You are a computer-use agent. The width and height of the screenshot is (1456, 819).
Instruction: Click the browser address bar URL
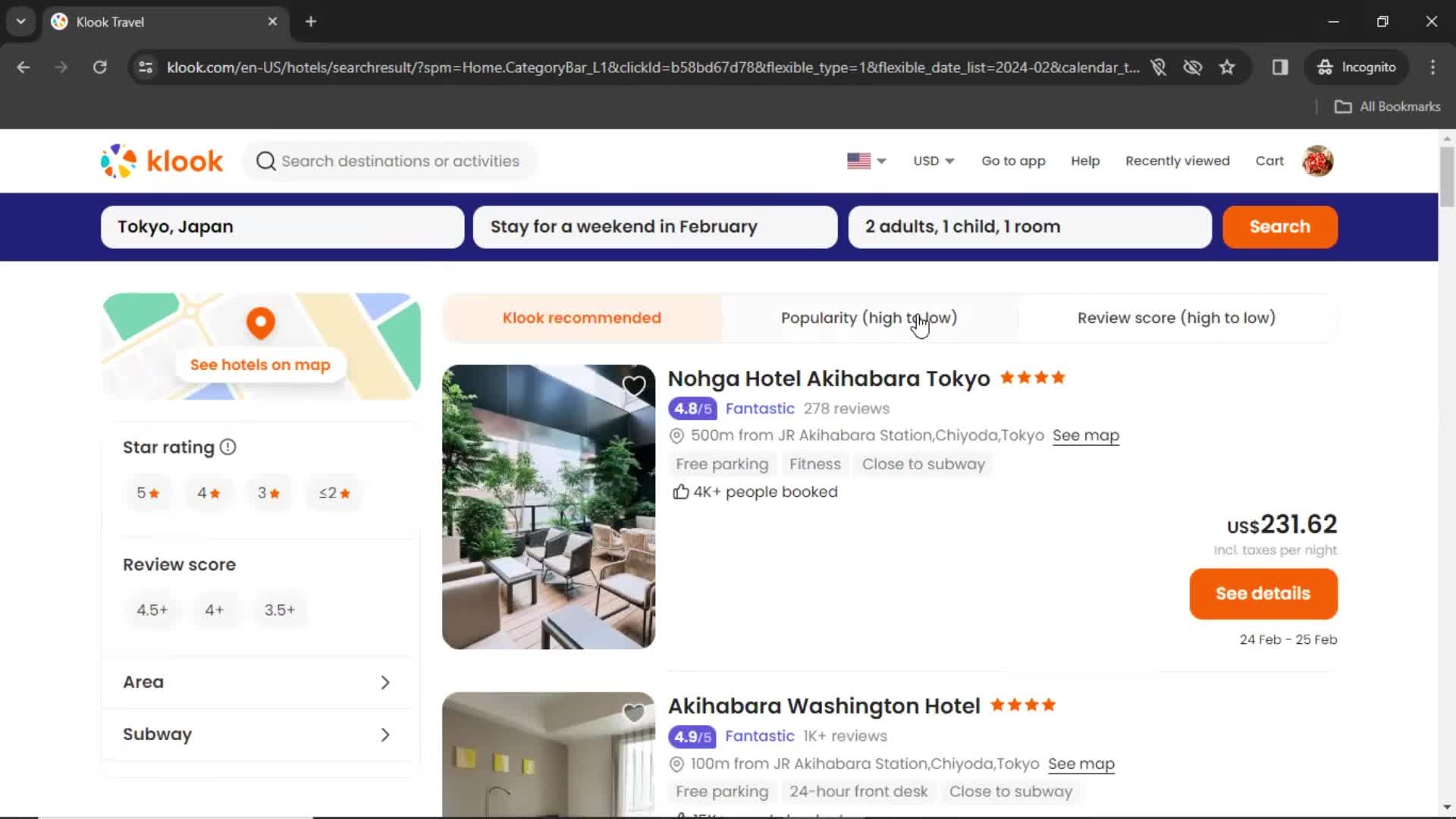coord(652,67)
